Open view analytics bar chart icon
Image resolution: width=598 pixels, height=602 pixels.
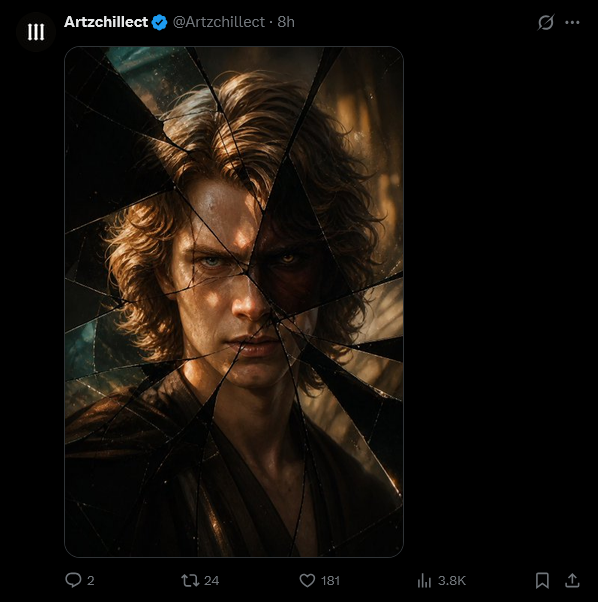pyautogui.click(x=424, y=580)
